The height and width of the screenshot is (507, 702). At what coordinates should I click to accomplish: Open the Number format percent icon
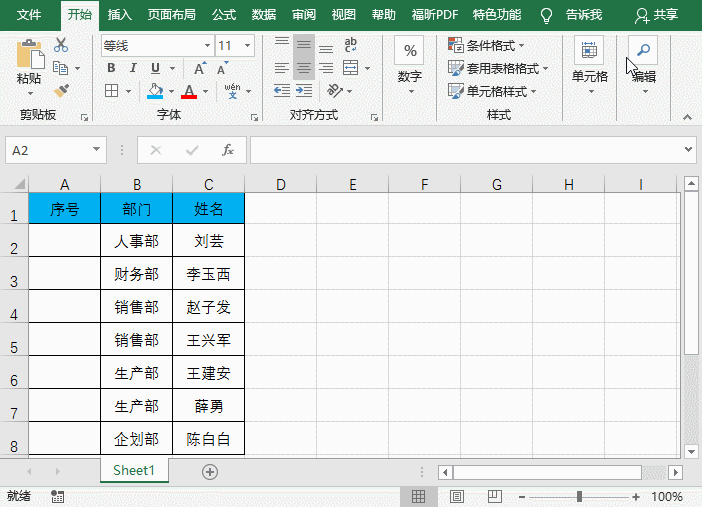409,50
